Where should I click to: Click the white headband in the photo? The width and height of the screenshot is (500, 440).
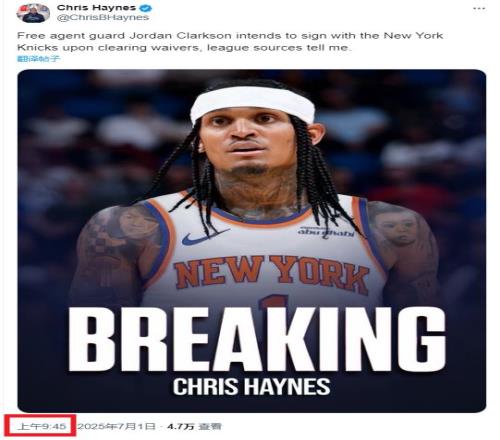[252, 104]
